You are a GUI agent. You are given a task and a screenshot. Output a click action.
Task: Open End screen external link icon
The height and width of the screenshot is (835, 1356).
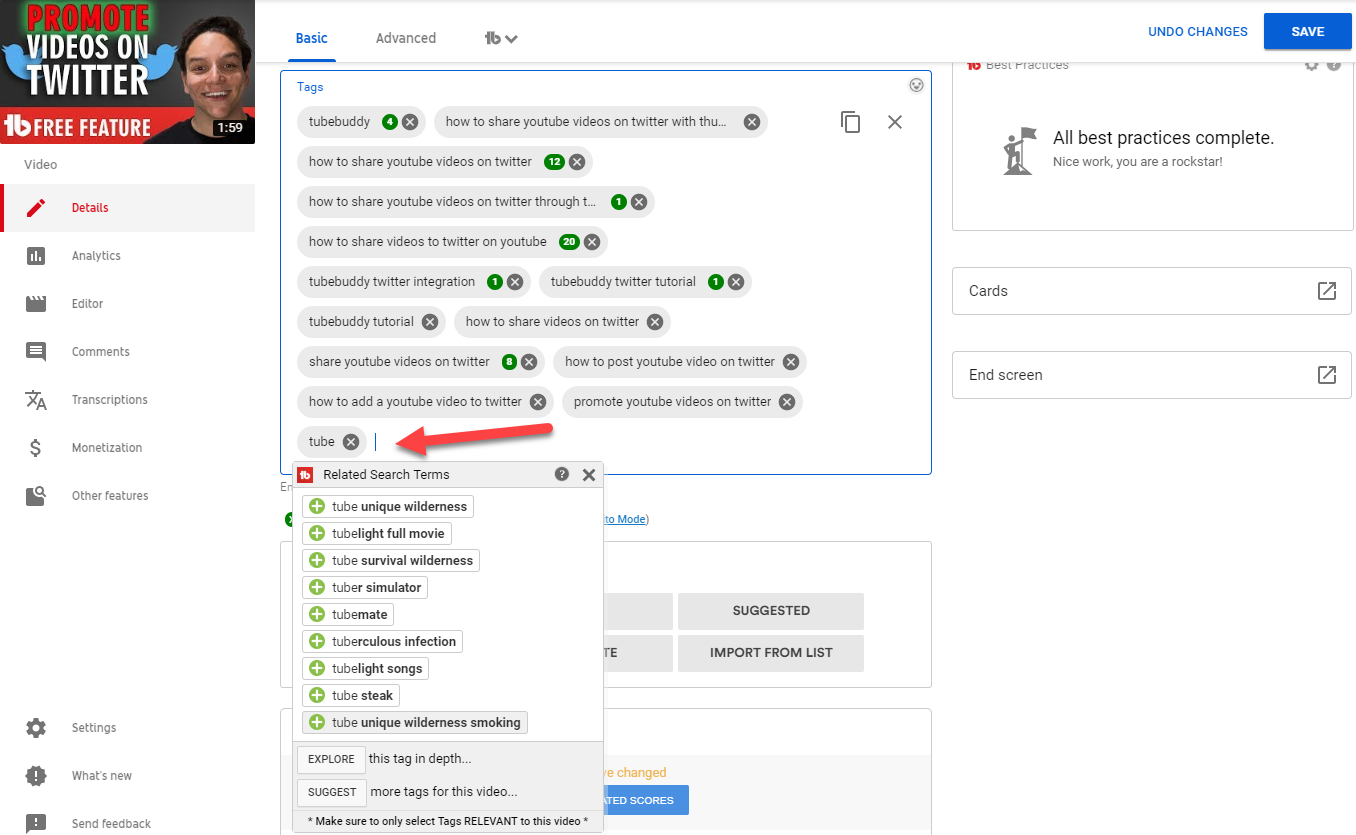(1326, 375)
